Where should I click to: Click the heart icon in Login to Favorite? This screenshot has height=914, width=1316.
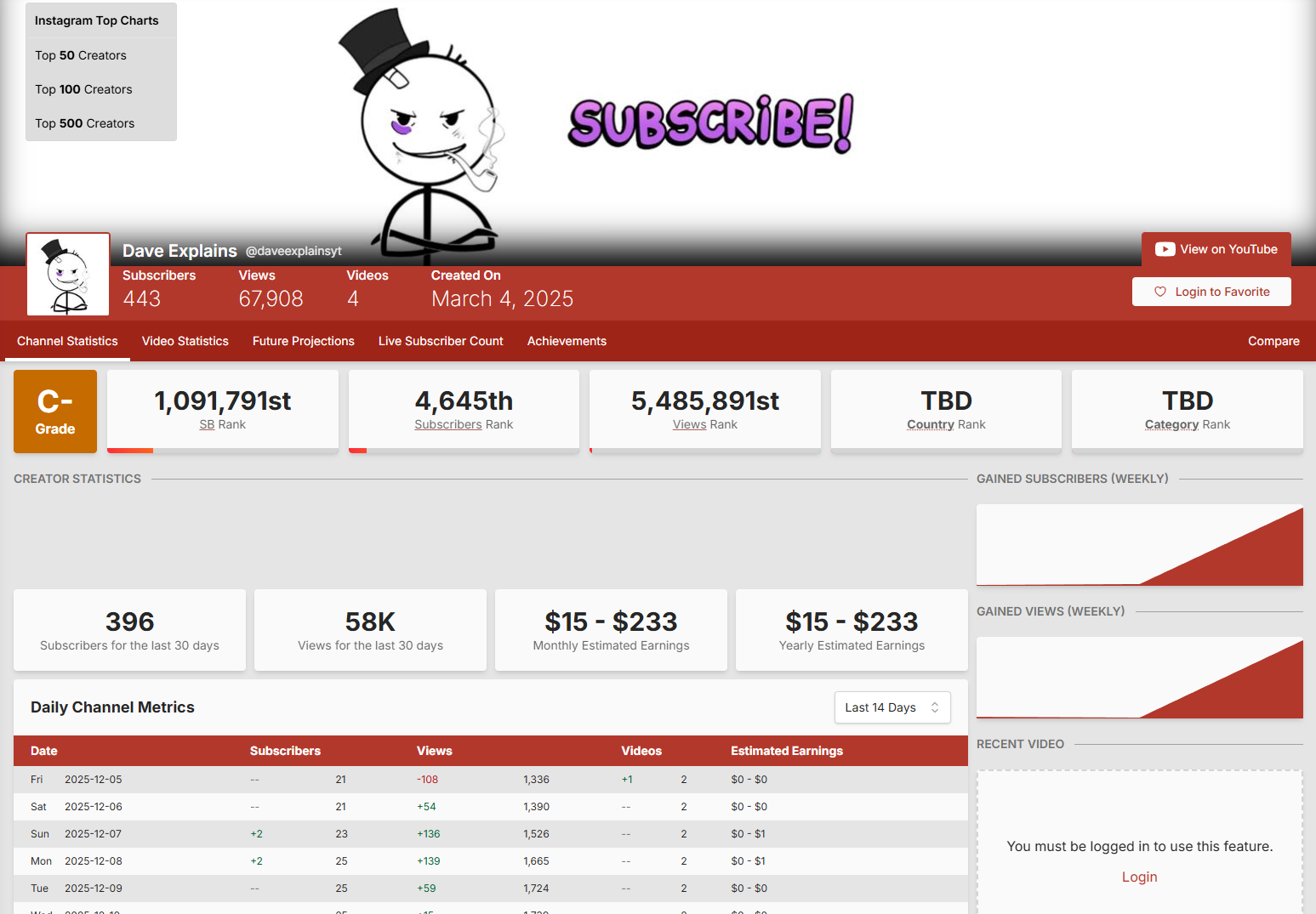(x=1159, y=292)
